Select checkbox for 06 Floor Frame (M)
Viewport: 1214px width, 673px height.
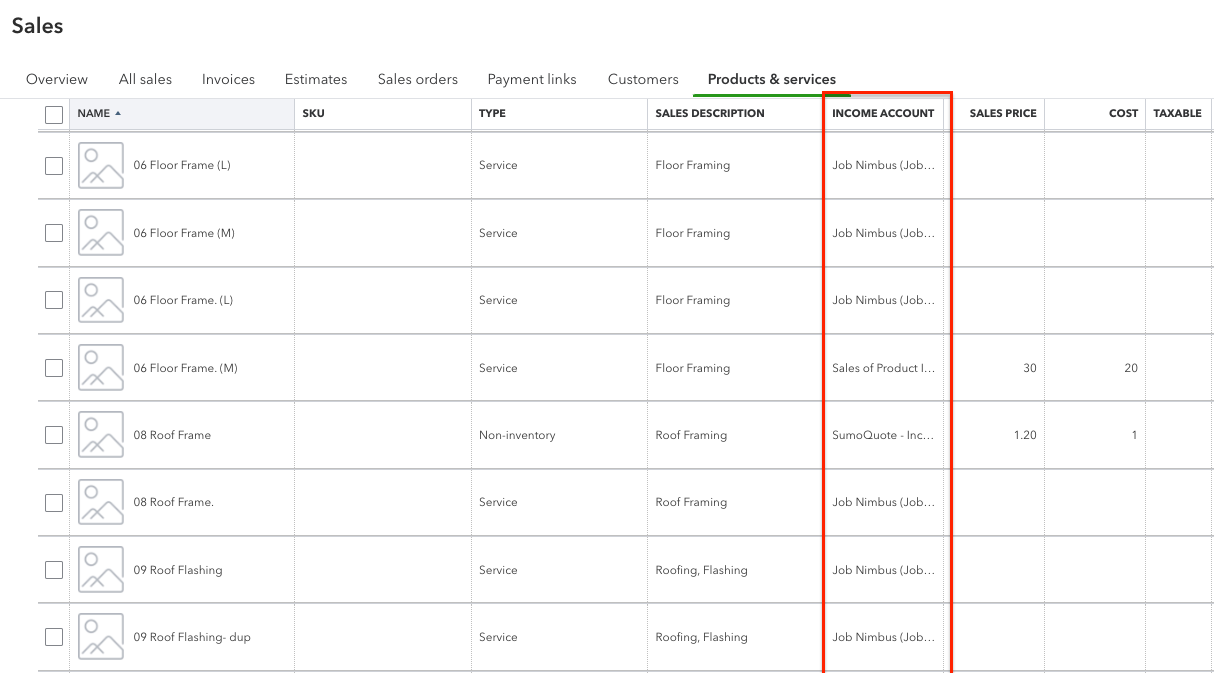[x=54, y=233]
